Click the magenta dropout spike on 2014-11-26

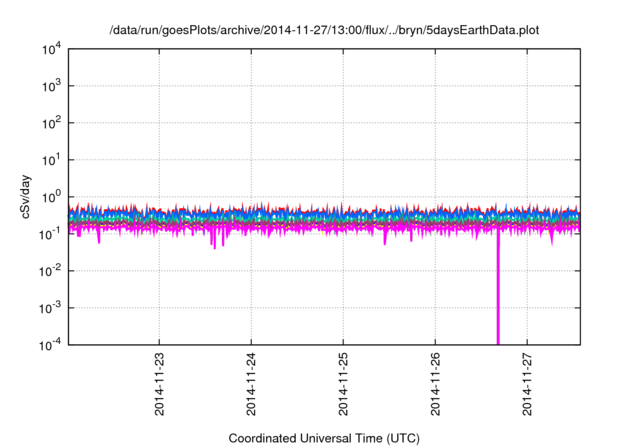coord(498,290)
